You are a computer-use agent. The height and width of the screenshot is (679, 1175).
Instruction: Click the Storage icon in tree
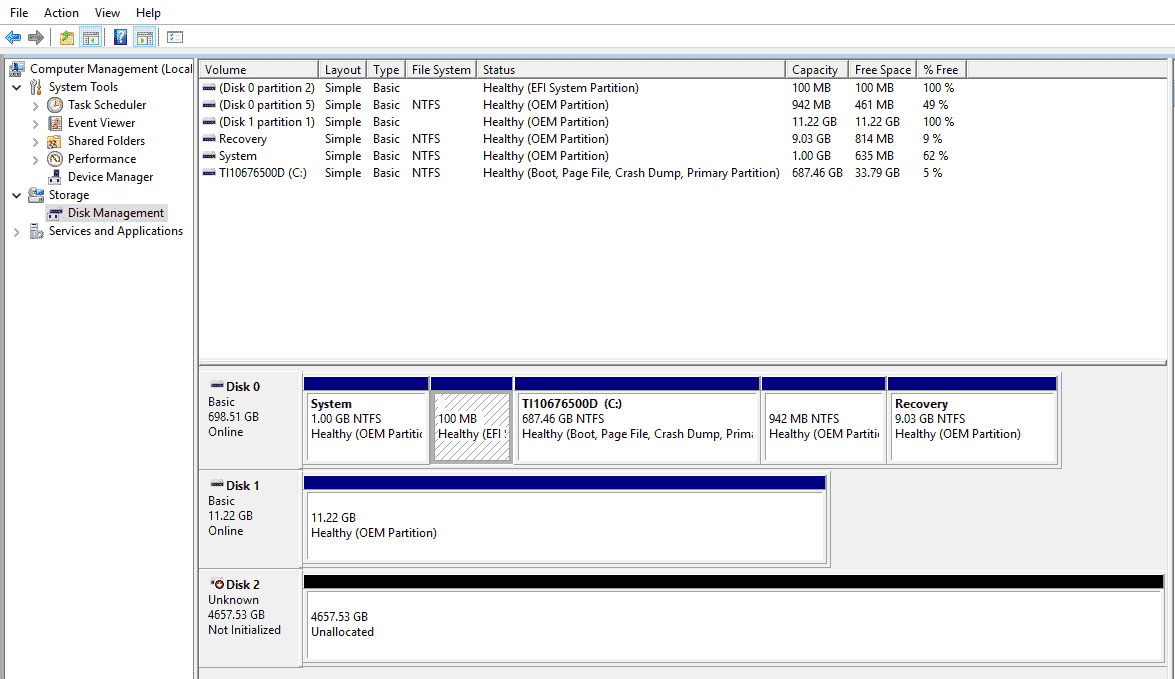[x=36, y=195]
